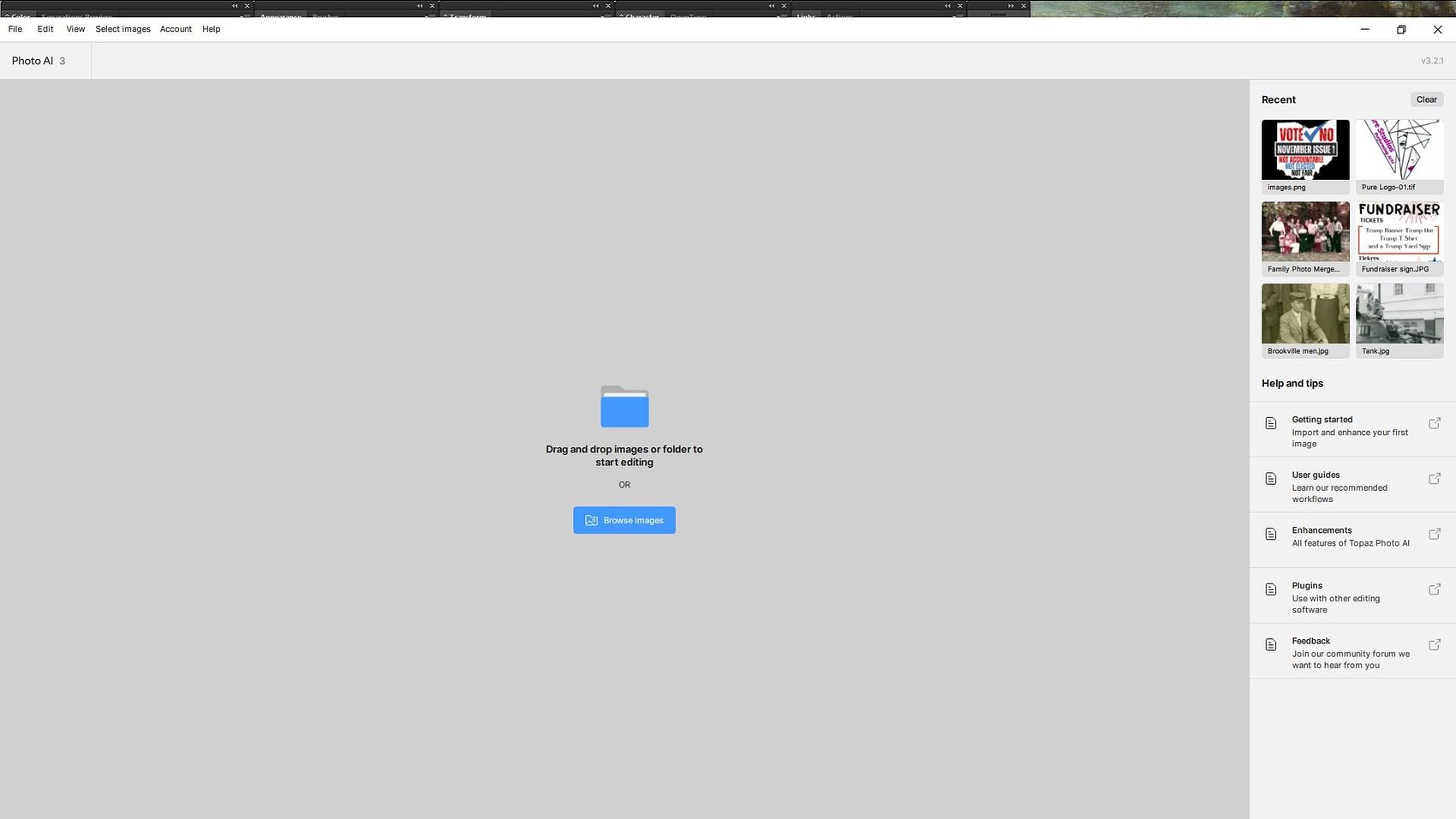Image resolution: width=1456 pixels, height=819 pixels.
Task: Open the View menu
Action: pyautogui.click(x=75, y=29)
